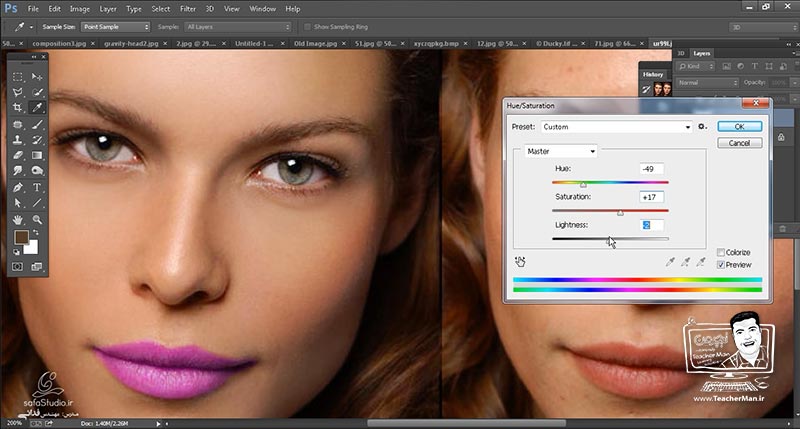Open the Master channel dropdown
800x429 pixels.
coord(561,152)
